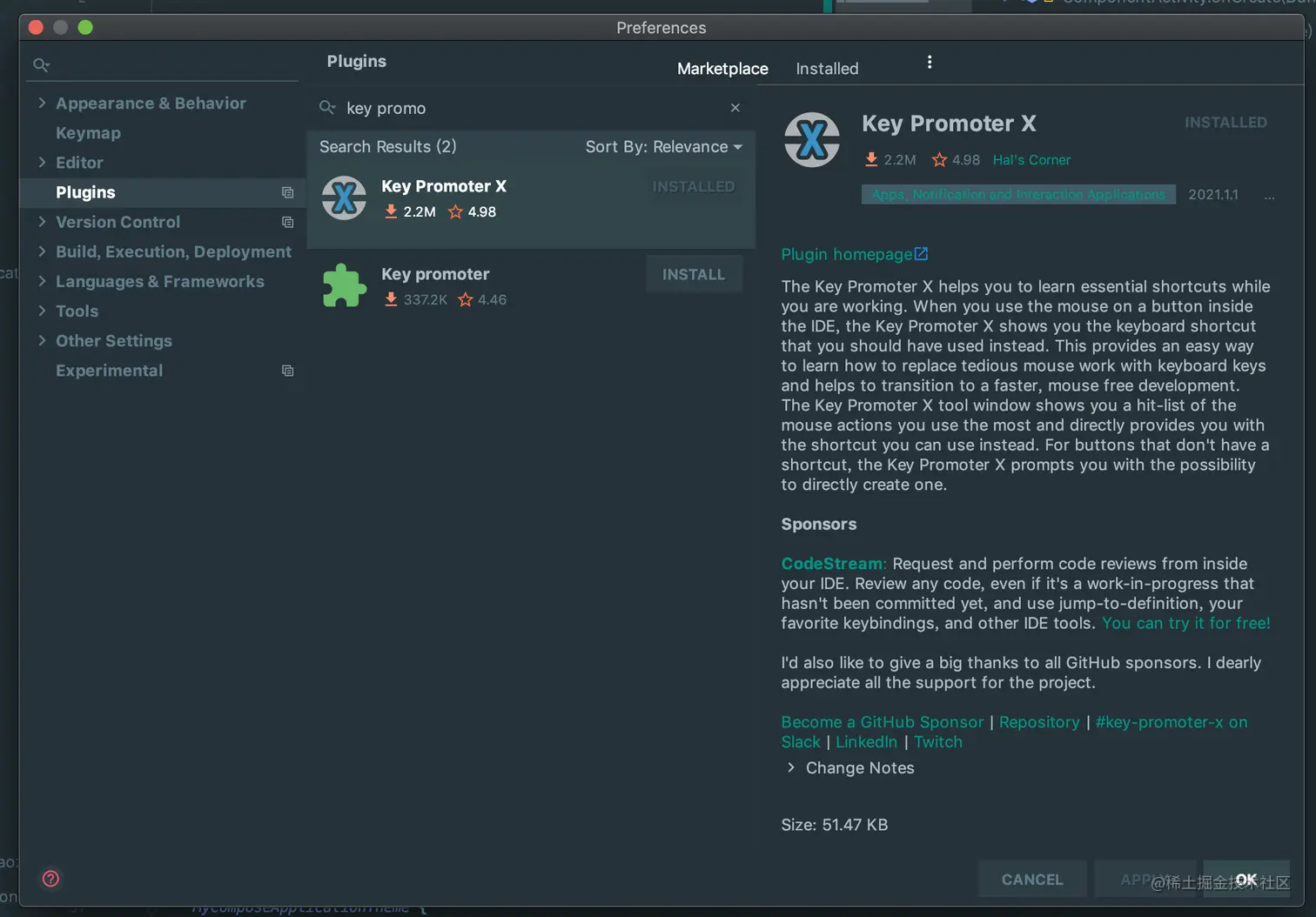This screenshot has width=1316, height=917.
Task: Open the Twitch link
Action: (937, 741)
